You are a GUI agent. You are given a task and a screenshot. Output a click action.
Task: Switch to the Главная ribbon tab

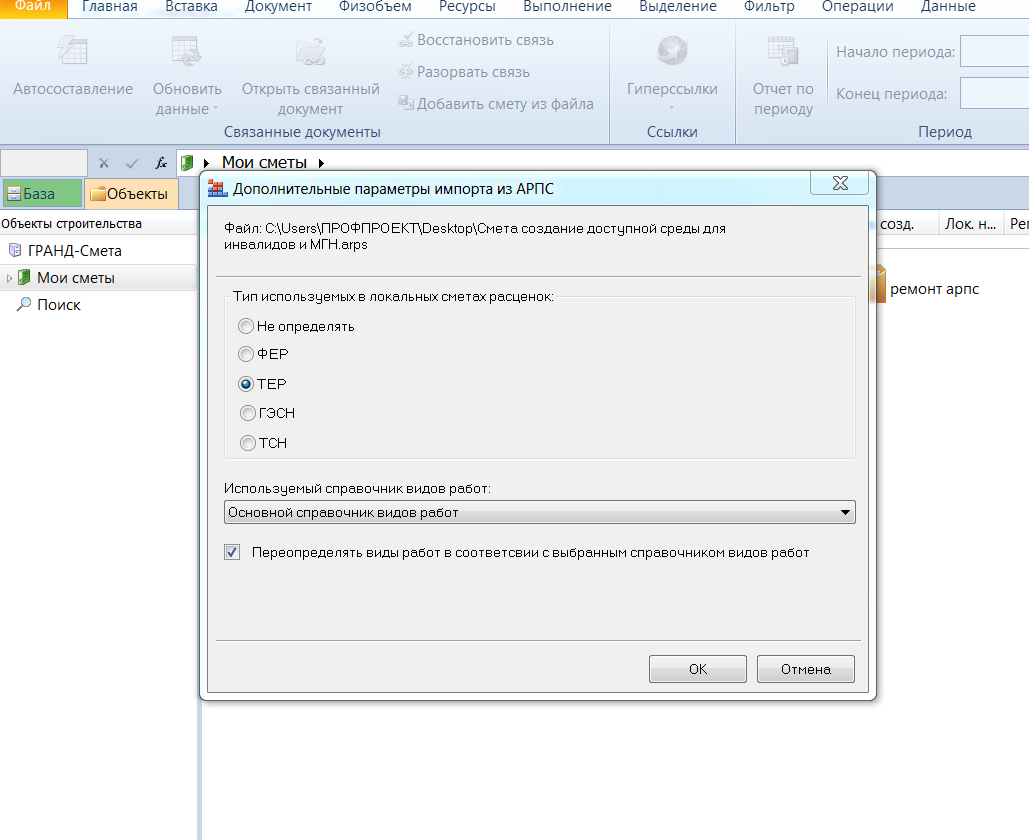(x=110, y=7)
